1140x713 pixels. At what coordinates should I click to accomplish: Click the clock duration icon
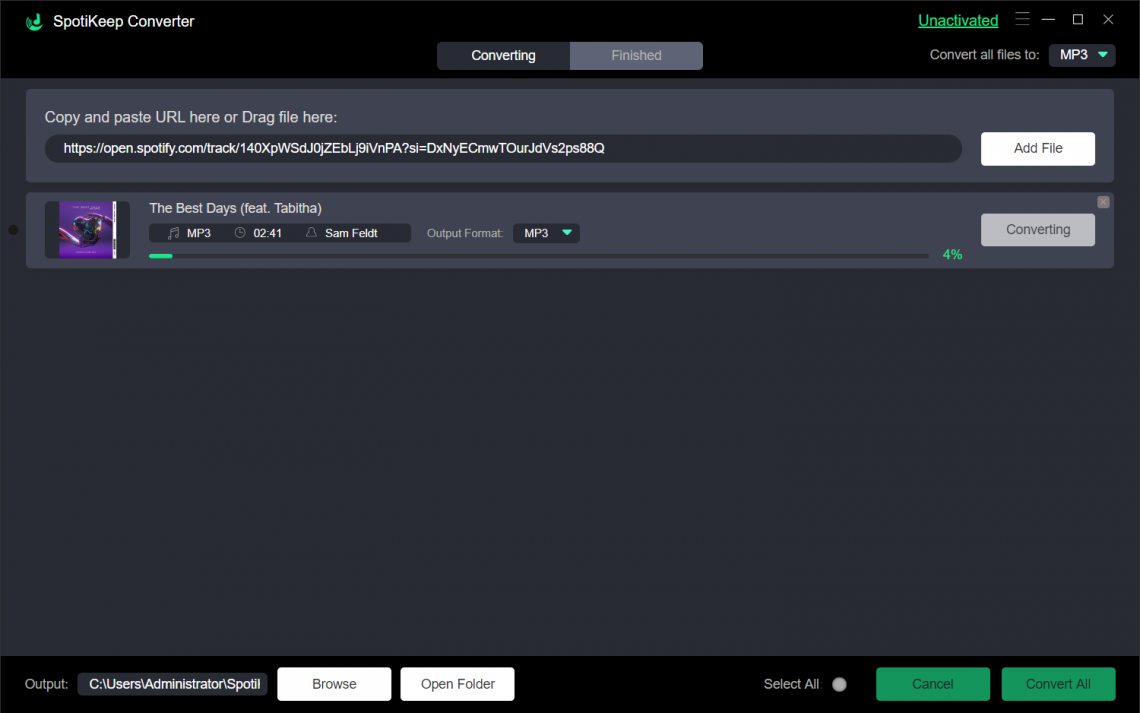[x=239, y=232]
